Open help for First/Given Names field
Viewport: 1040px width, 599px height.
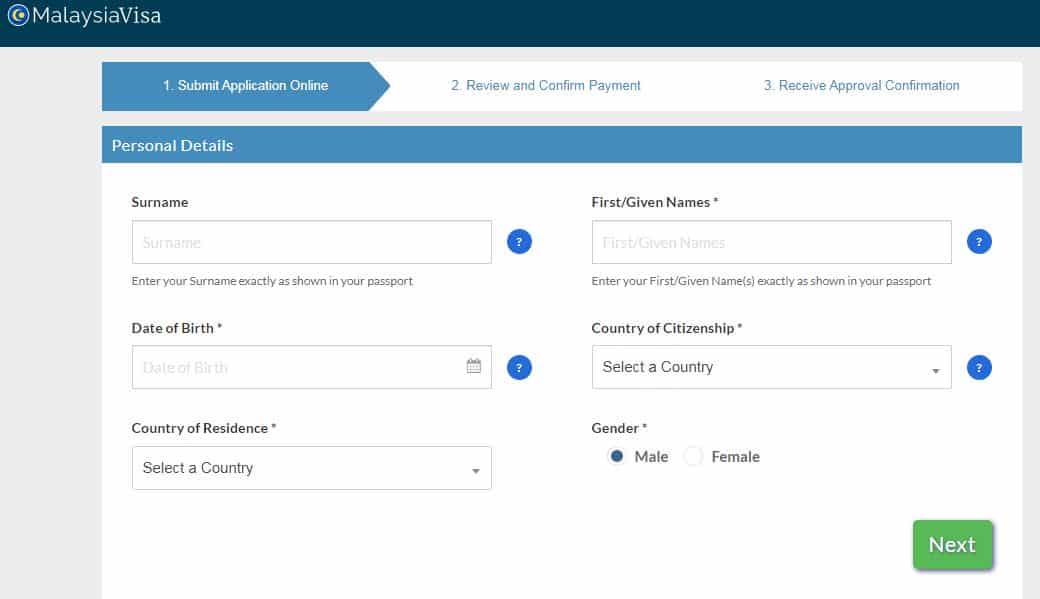(x=979, y=242)
